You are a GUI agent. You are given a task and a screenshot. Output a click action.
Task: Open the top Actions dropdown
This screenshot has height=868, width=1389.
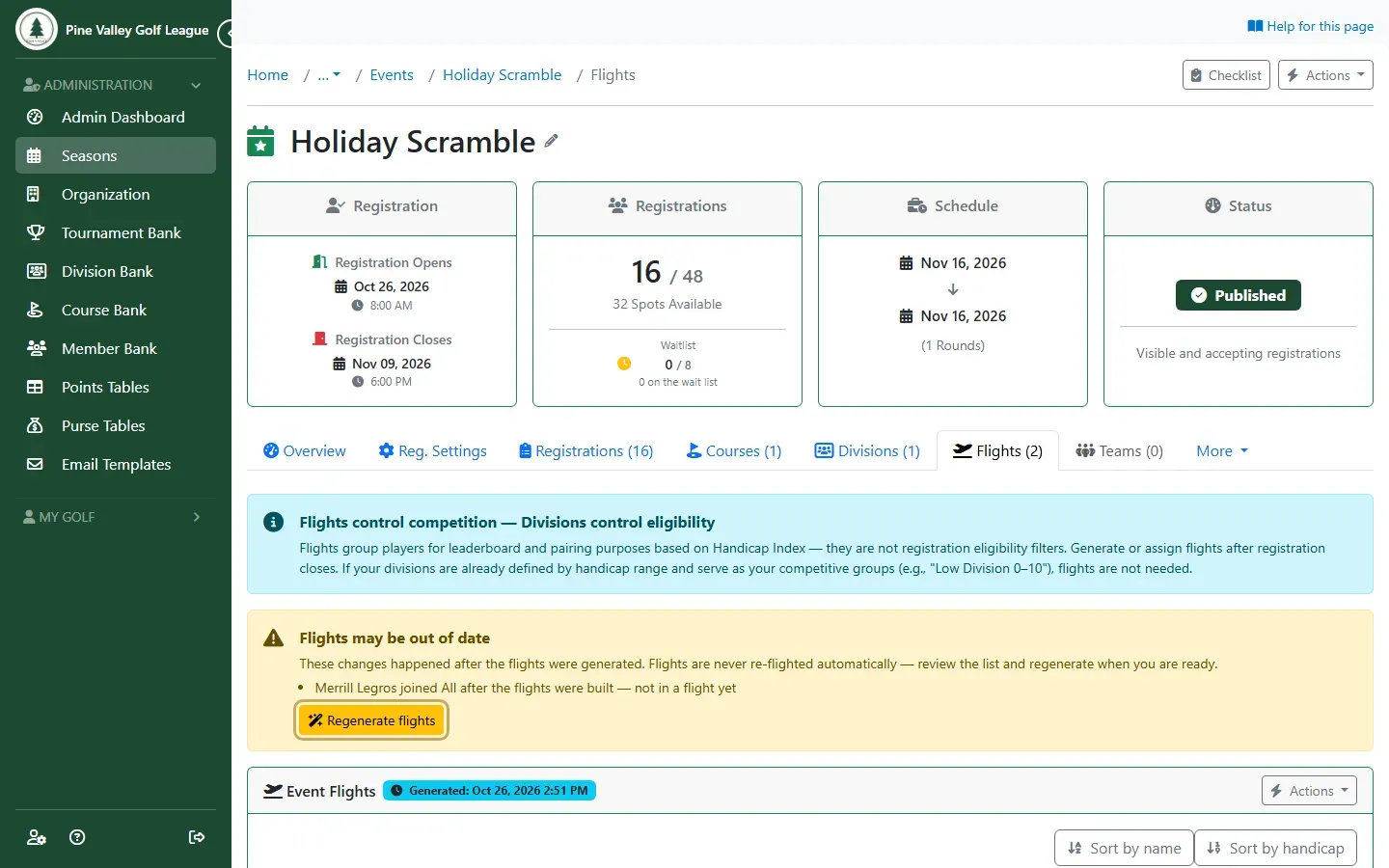point(1325,75)
